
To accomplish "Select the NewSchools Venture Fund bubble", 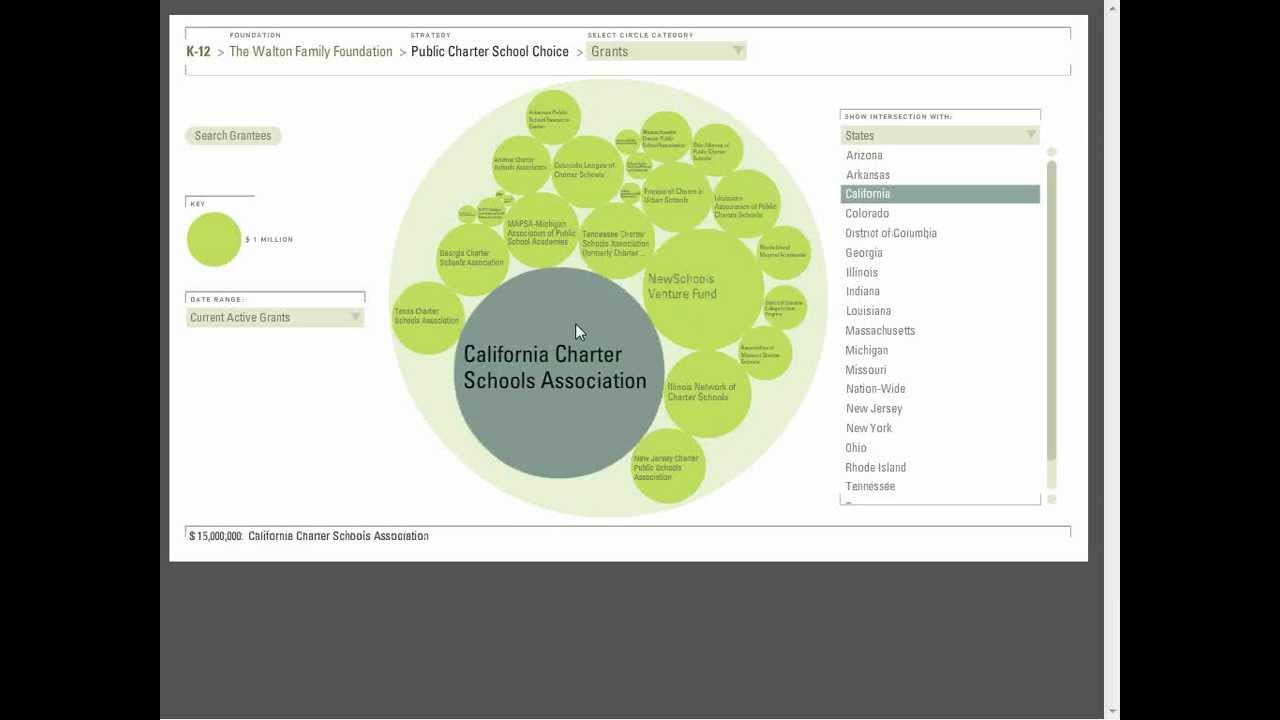I will [703, 289].
